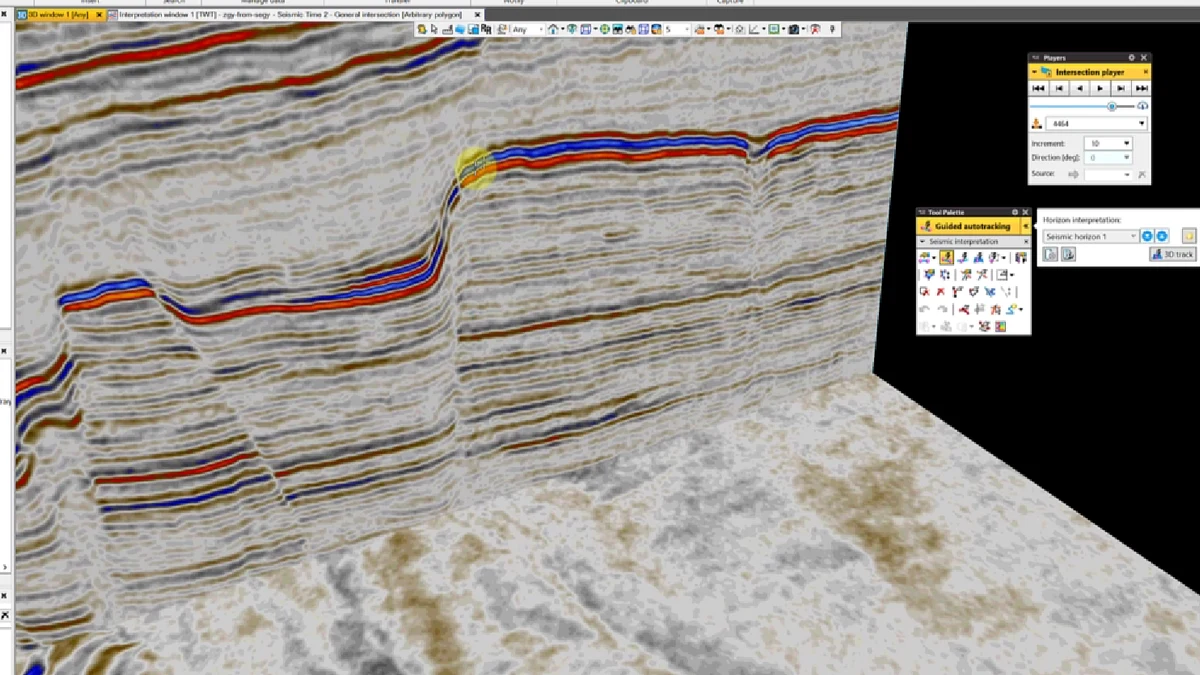Collapse the Seismic interpretation section

[922, 242]
